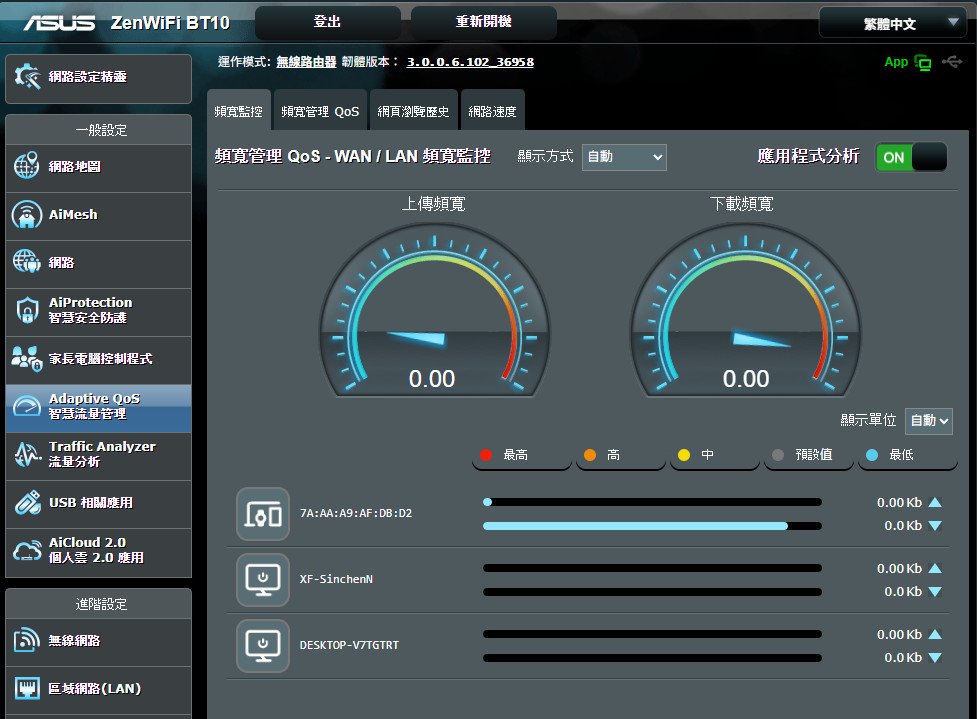Open AiProtection shield lock icon
Image resolution: width=977 pixels, height=719 pixels.
[27, 310]
